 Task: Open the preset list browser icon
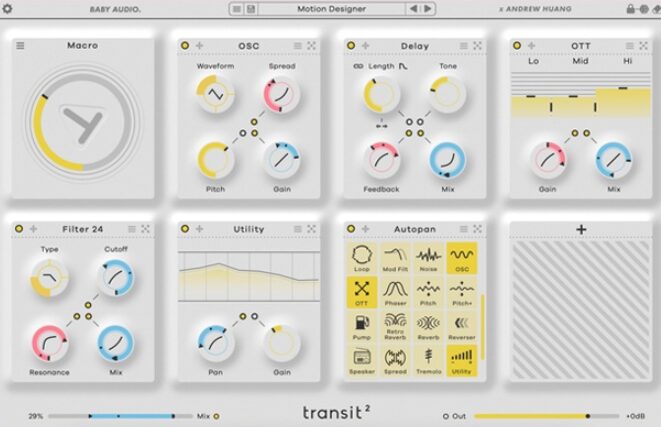[x=237, y=9]
